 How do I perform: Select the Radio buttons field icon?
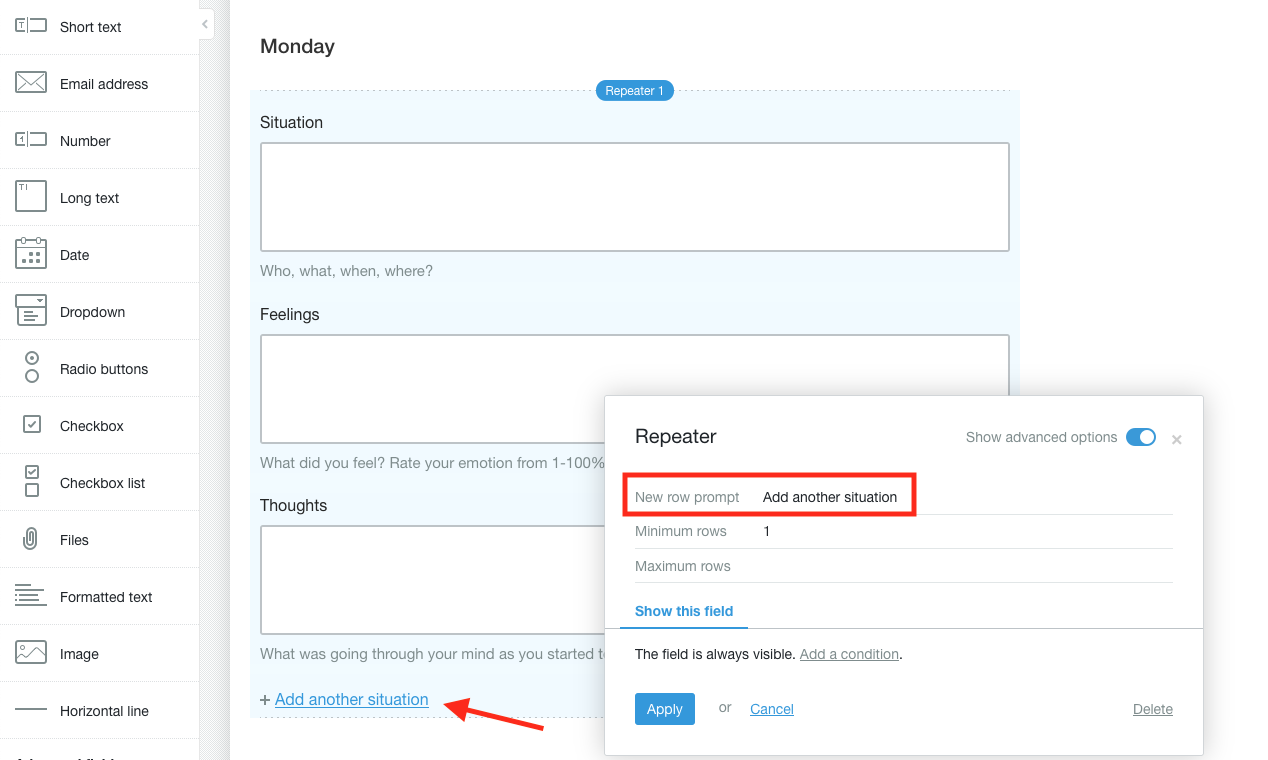pyautogui.click(x=32, y=367)
